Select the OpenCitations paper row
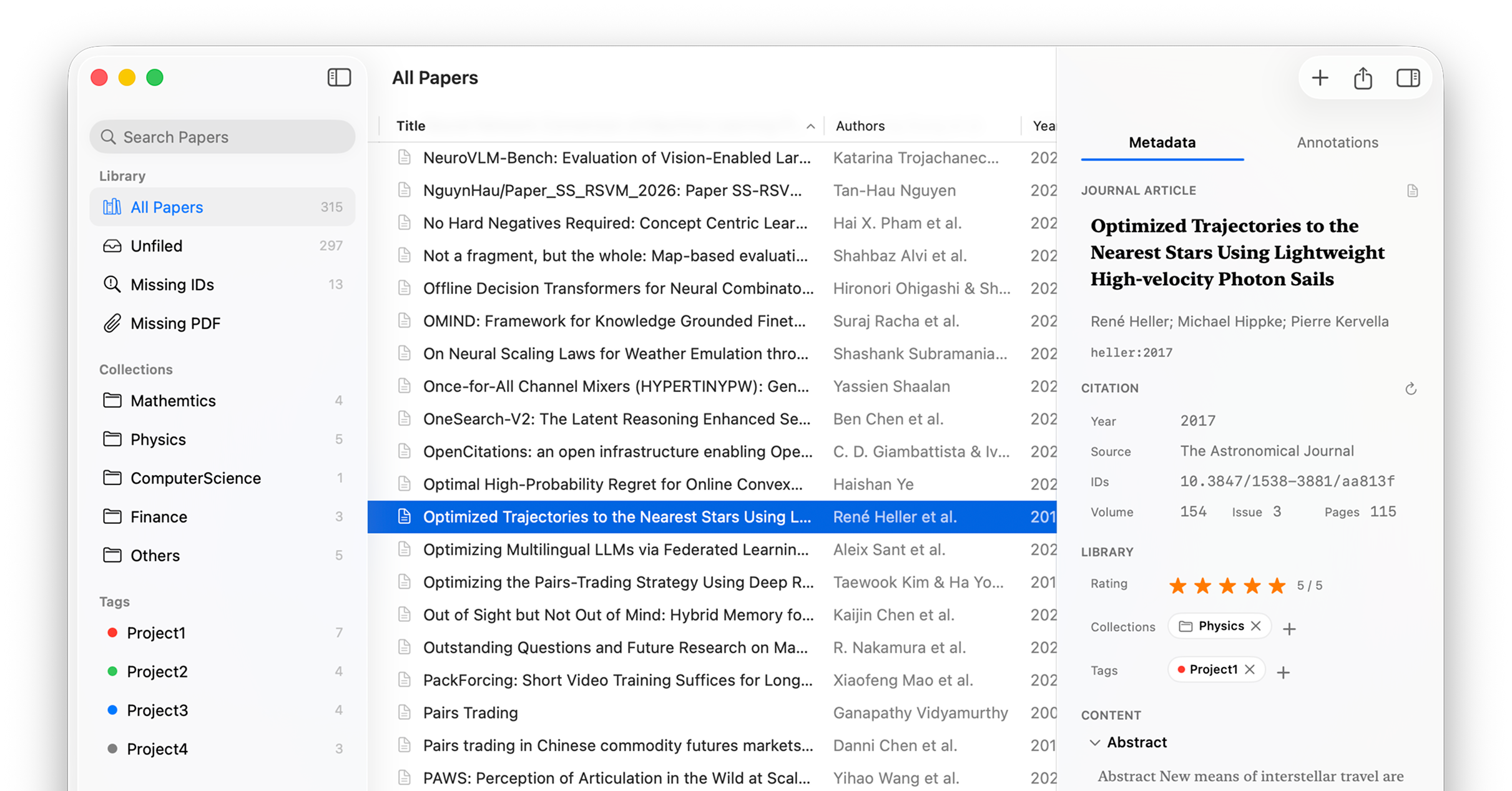1512x791 pixels. 712,451
